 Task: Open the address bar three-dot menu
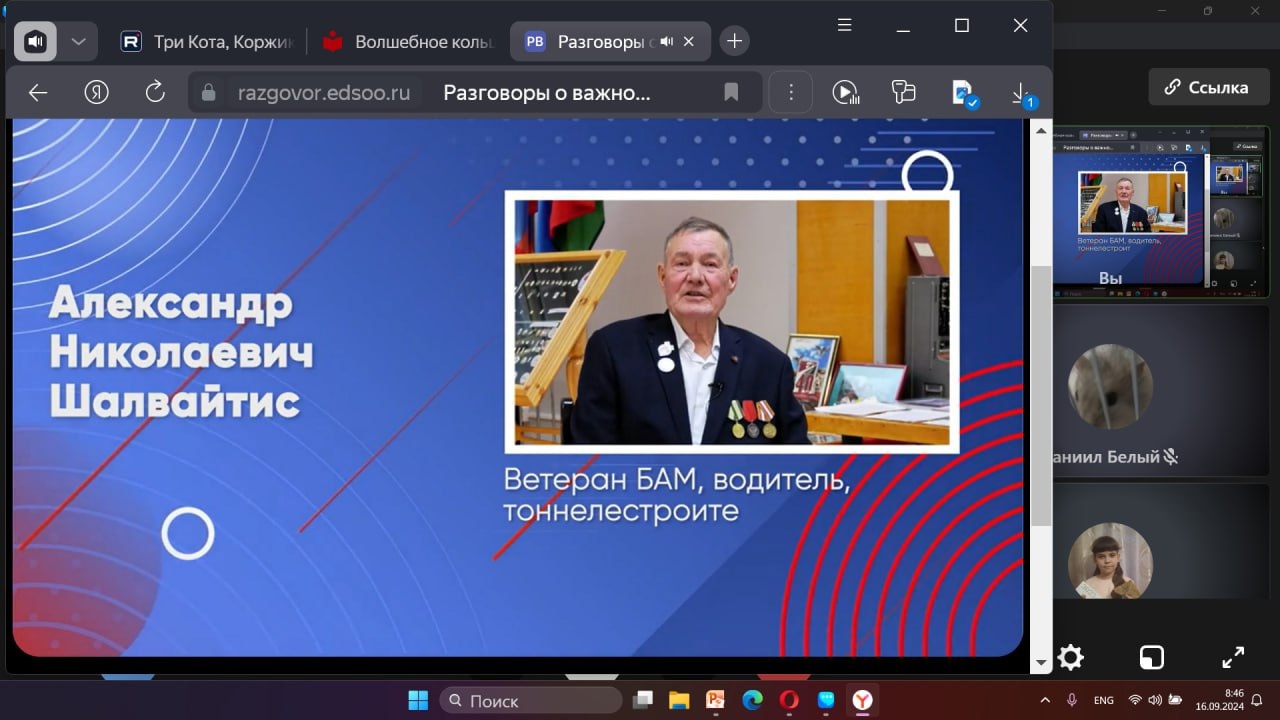tap(791, 93)
